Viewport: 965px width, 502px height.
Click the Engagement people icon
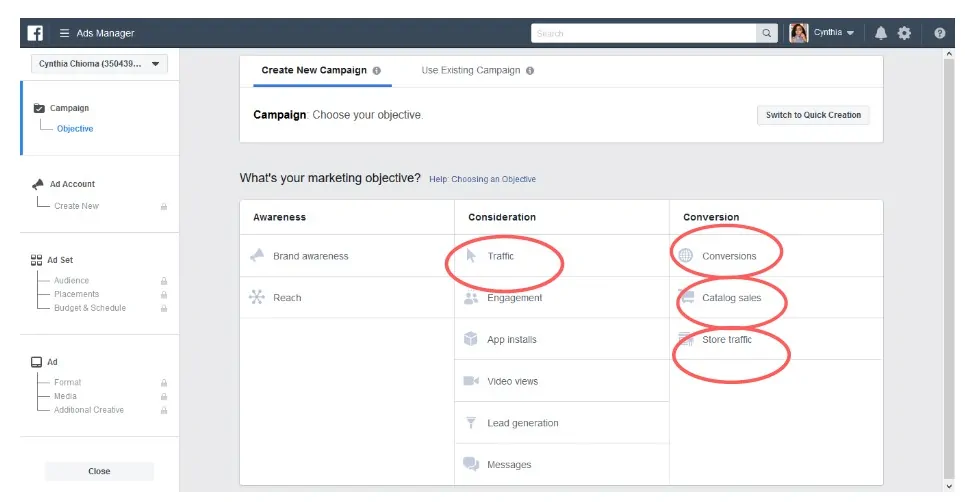[471, 298]
